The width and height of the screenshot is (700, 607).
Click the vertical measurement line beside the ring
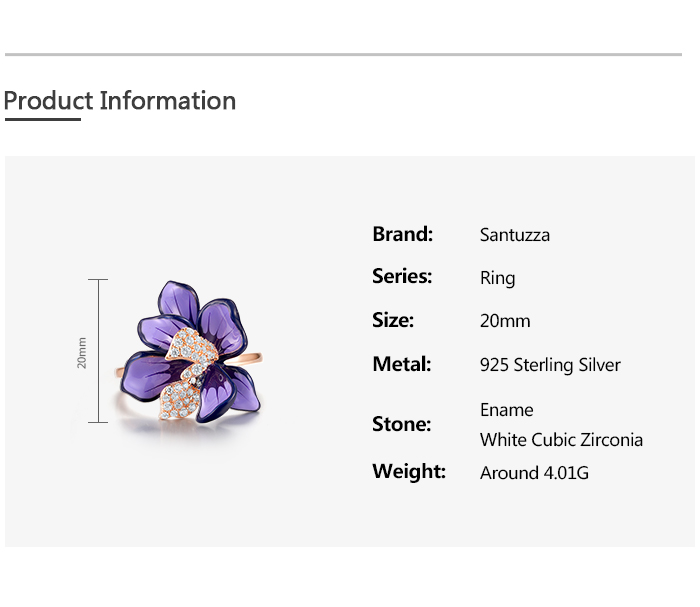point(98,351)
